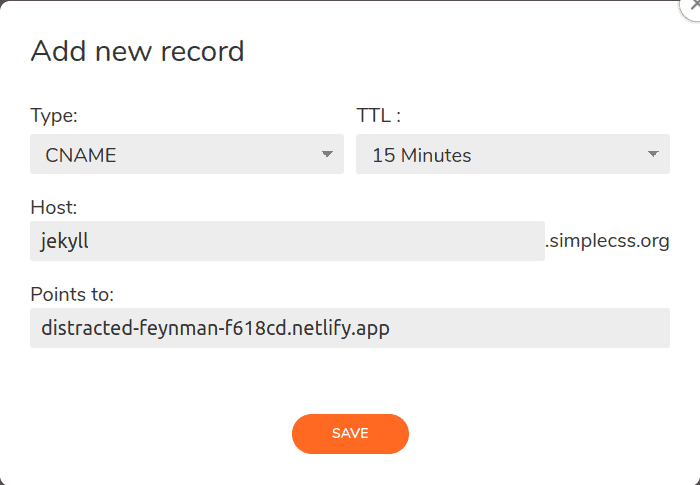The width and height of the screenshot is (700, 485).
Task: Focus the Host input containing jekyll
Action: coord(287,241)
